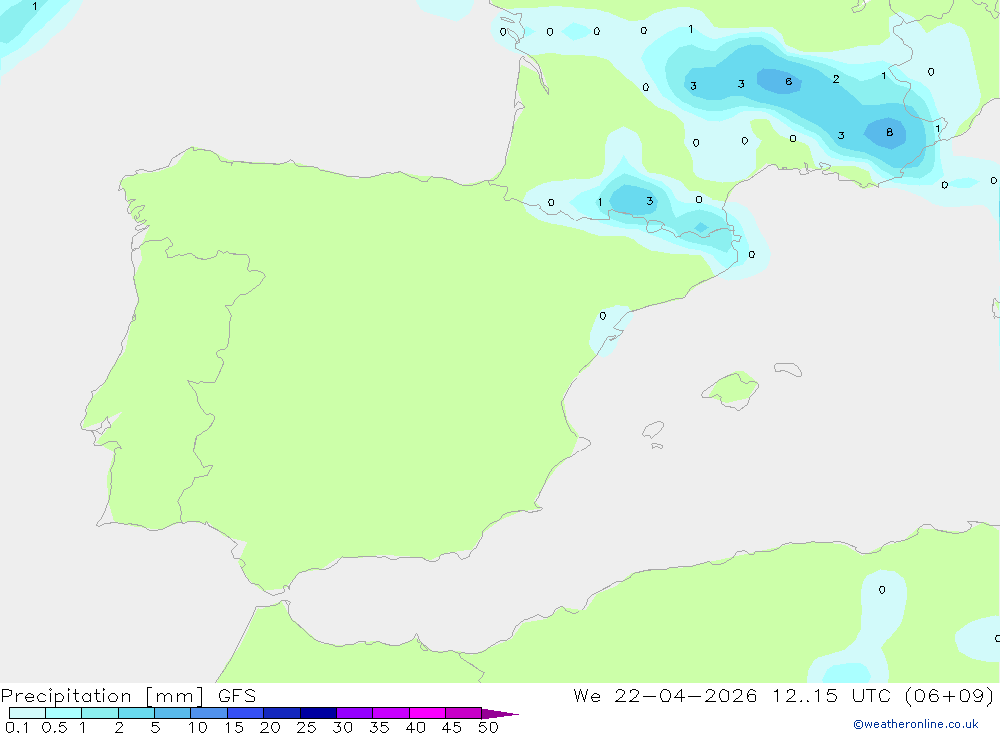Select the '15' legend scale label
The image size is (1000, 733).
234,727
